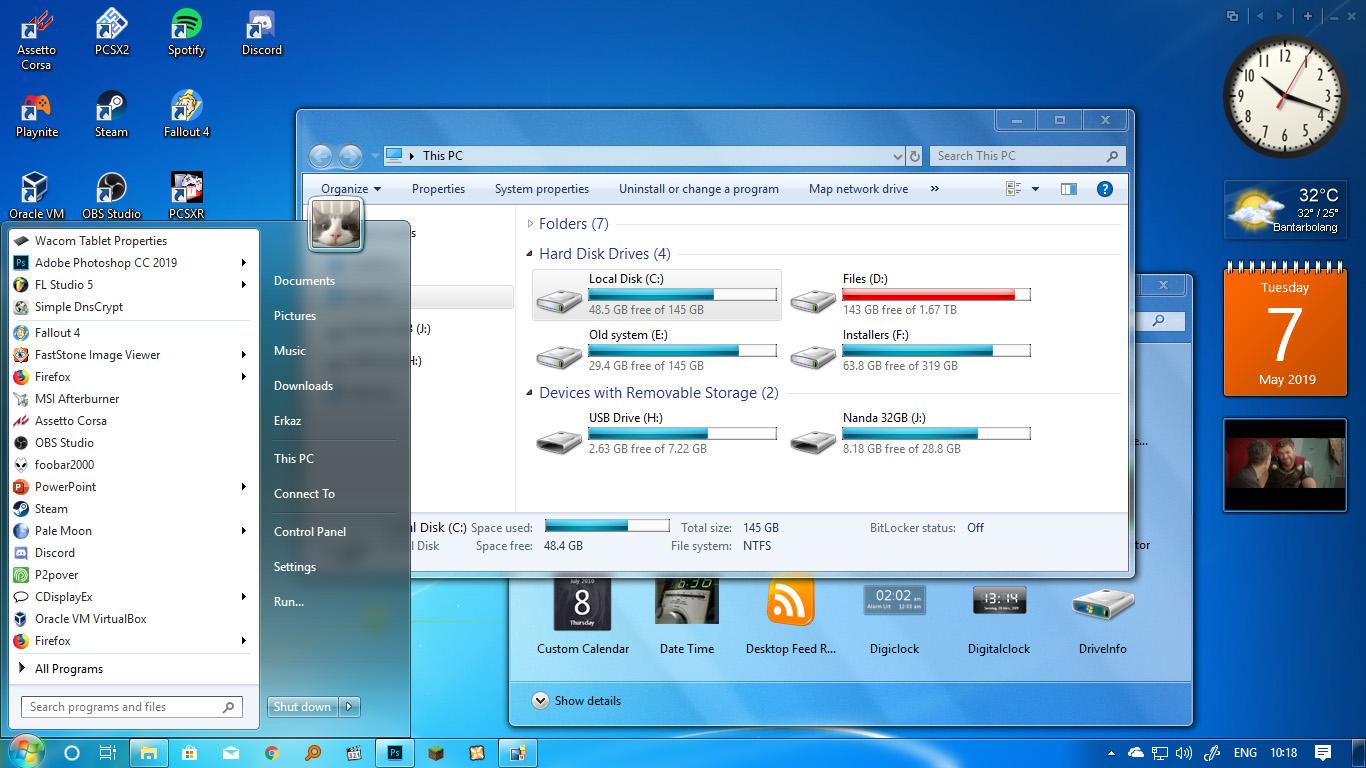The width and height of the screenshot is (1366, 768).
Task: Click the volume icon in the system tray
Action: (1184, 753)
